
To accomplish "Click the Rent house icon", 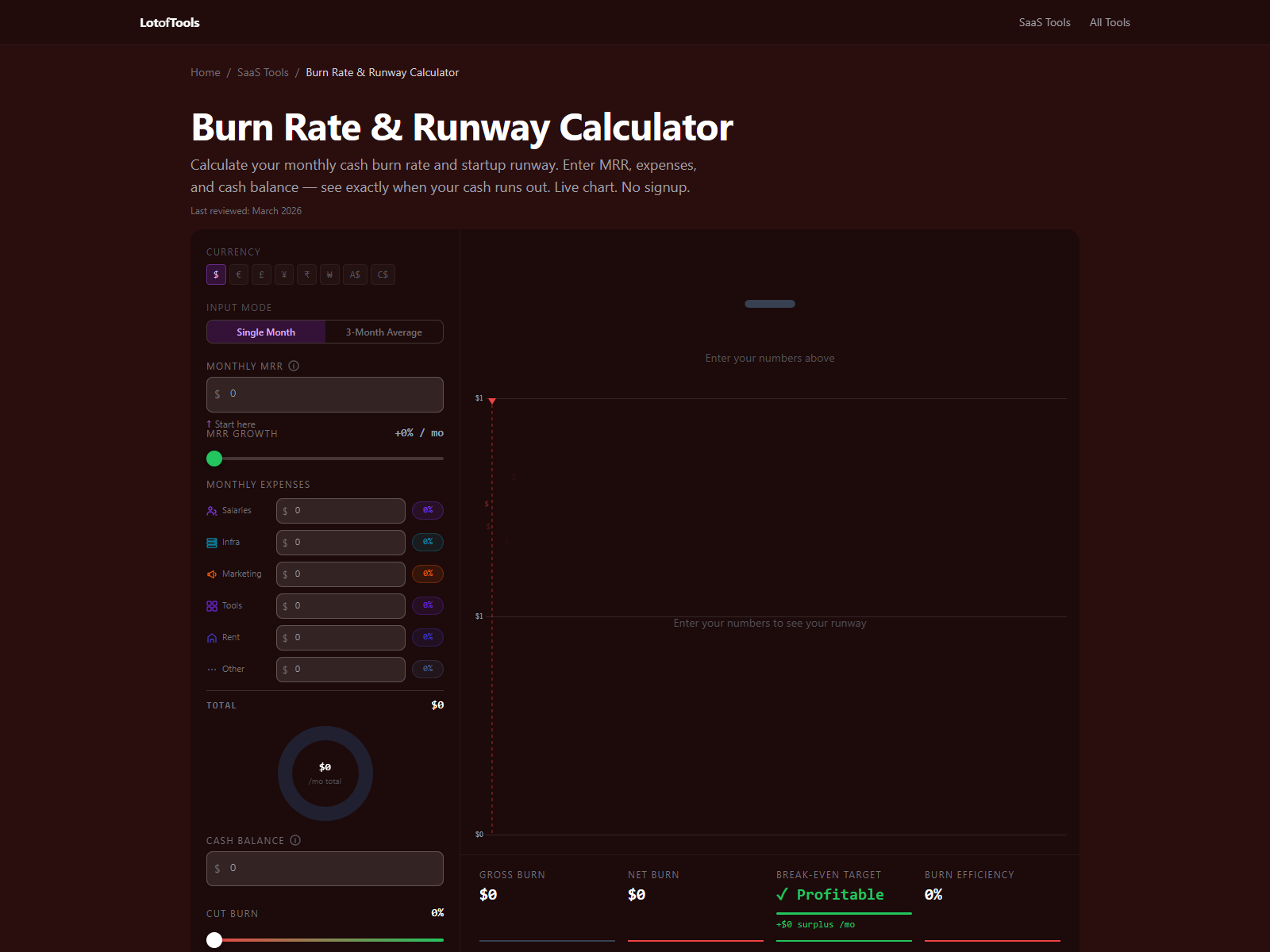I will pos(212,638).
